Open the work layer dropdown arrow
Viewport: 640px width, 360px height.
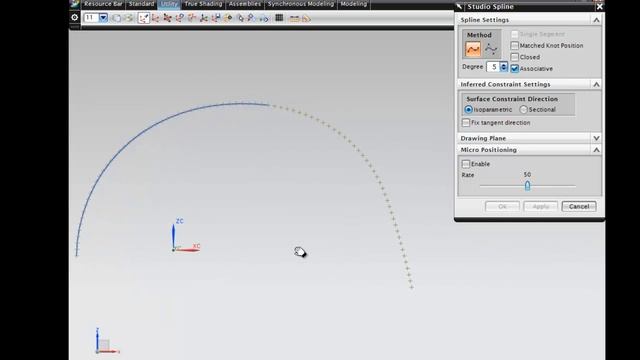coord(103,18)
